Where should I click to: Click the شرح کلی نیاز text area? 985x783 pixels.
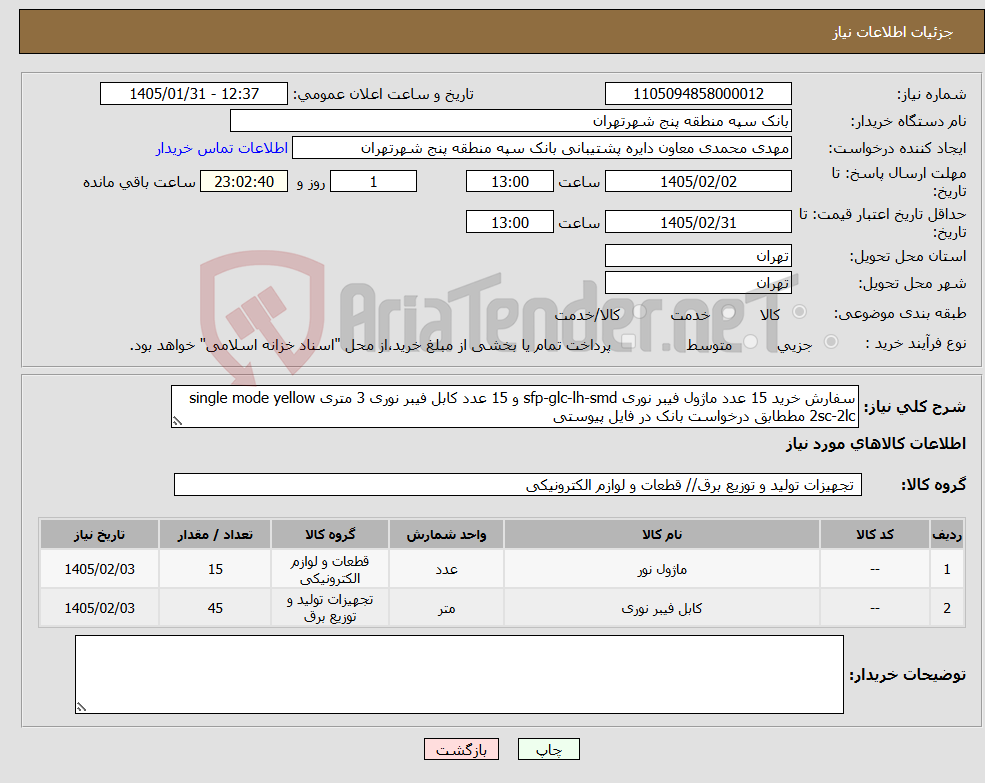(x=514, y=407)
